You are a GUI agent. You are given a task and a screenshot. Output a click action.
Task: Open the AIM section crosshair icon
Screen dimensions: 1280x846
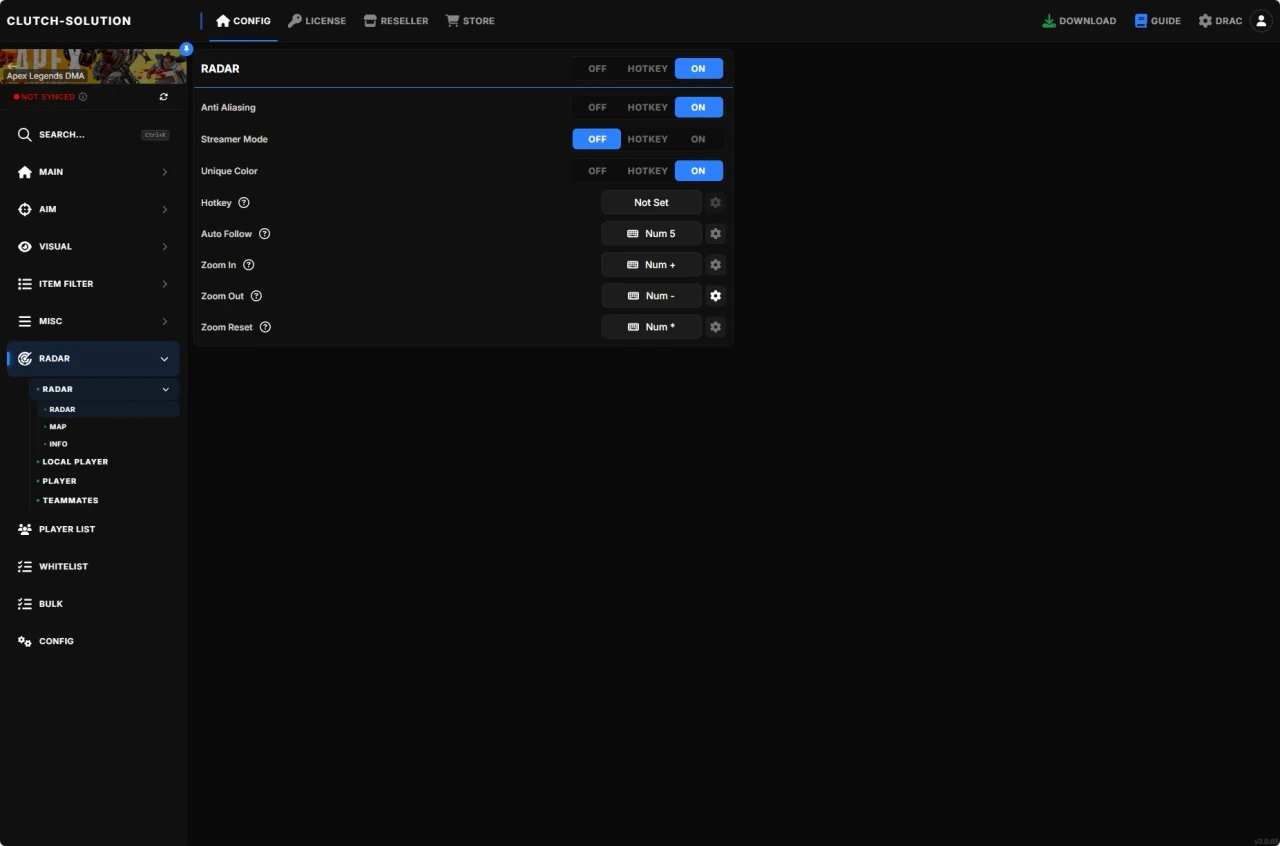[24, 209]
